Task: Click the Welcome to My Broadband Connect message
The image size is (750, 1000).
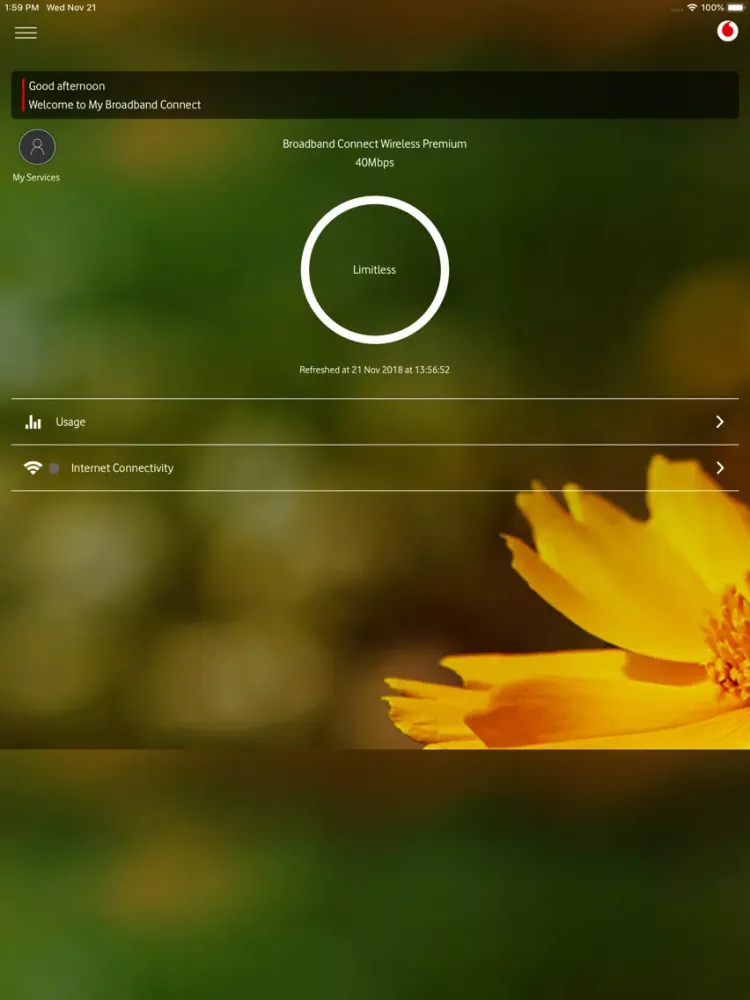Action: [x=115, y=105]
